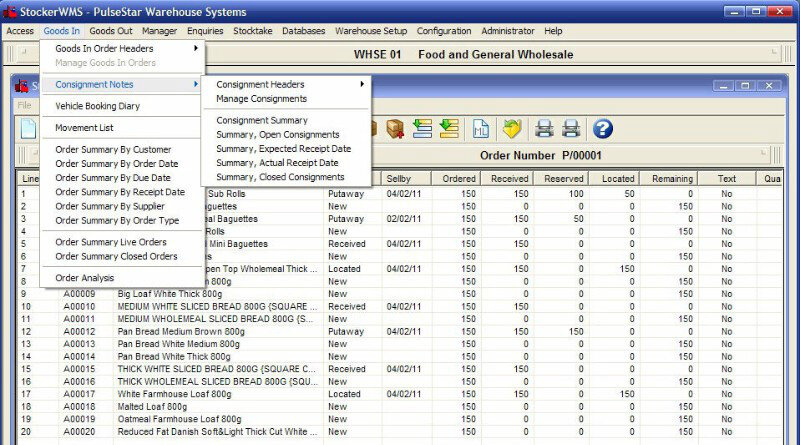Open Order Analysis from Goods In menu
The width and height of the screenshot is (800, 445).
pos(85,278)
